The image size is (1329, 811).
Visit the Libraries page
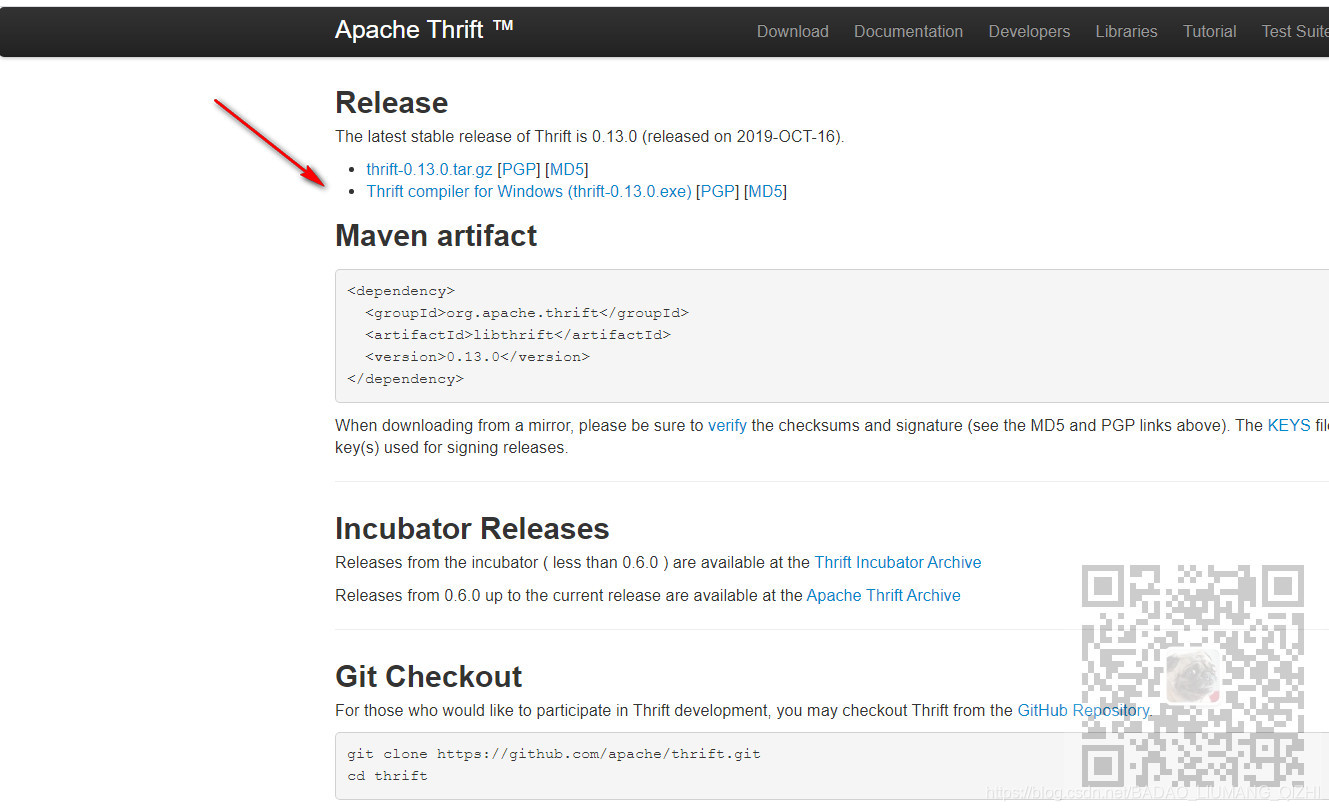1126,31
